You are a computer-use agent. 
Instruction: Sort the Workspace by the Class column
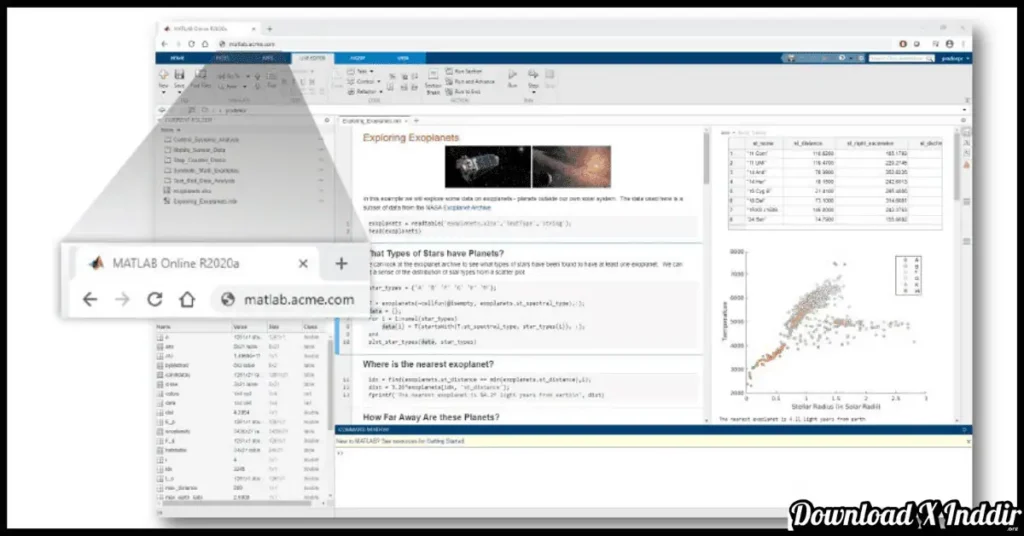tap(310, 326)
